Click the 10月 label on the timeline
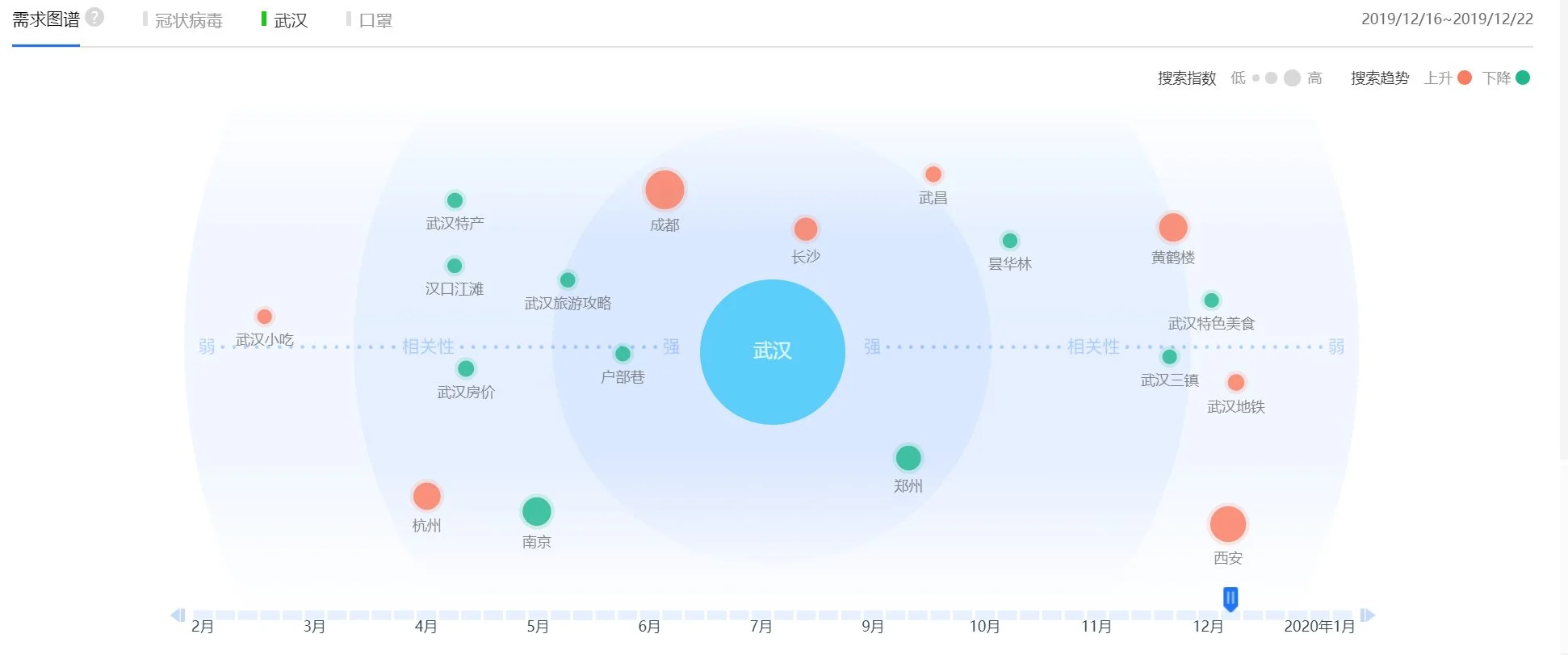This screenshot has width=1568, height=655. [x=984, y=626]
